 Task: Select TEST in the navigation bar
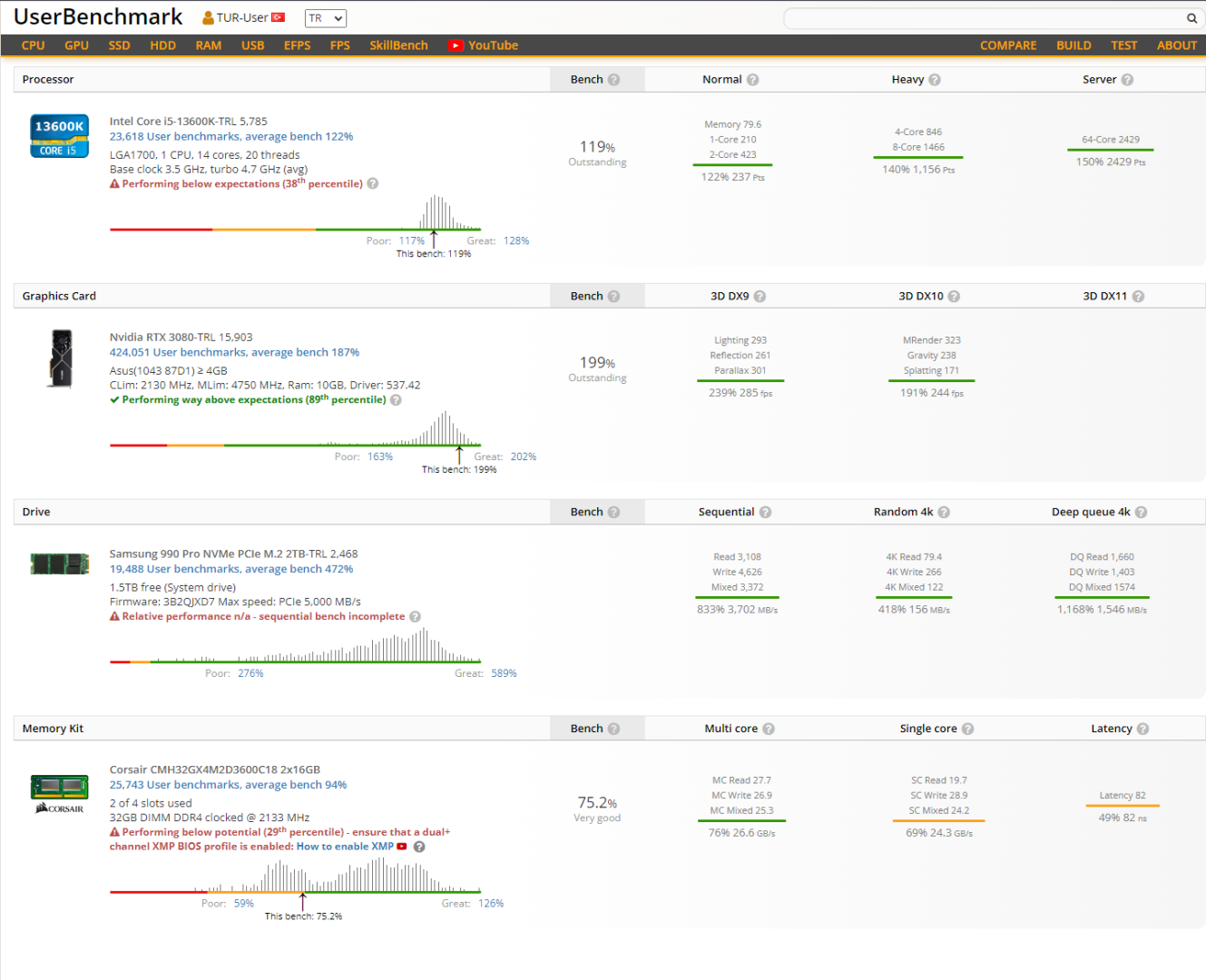coord(1124,45)
